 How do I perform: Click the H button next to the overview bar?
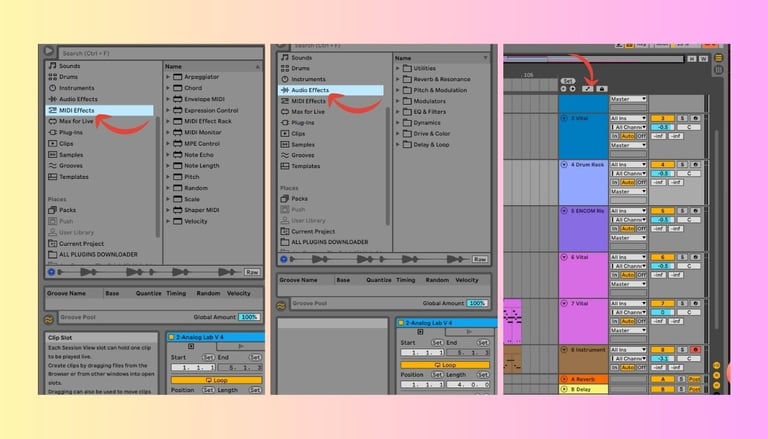click(692, 59)
